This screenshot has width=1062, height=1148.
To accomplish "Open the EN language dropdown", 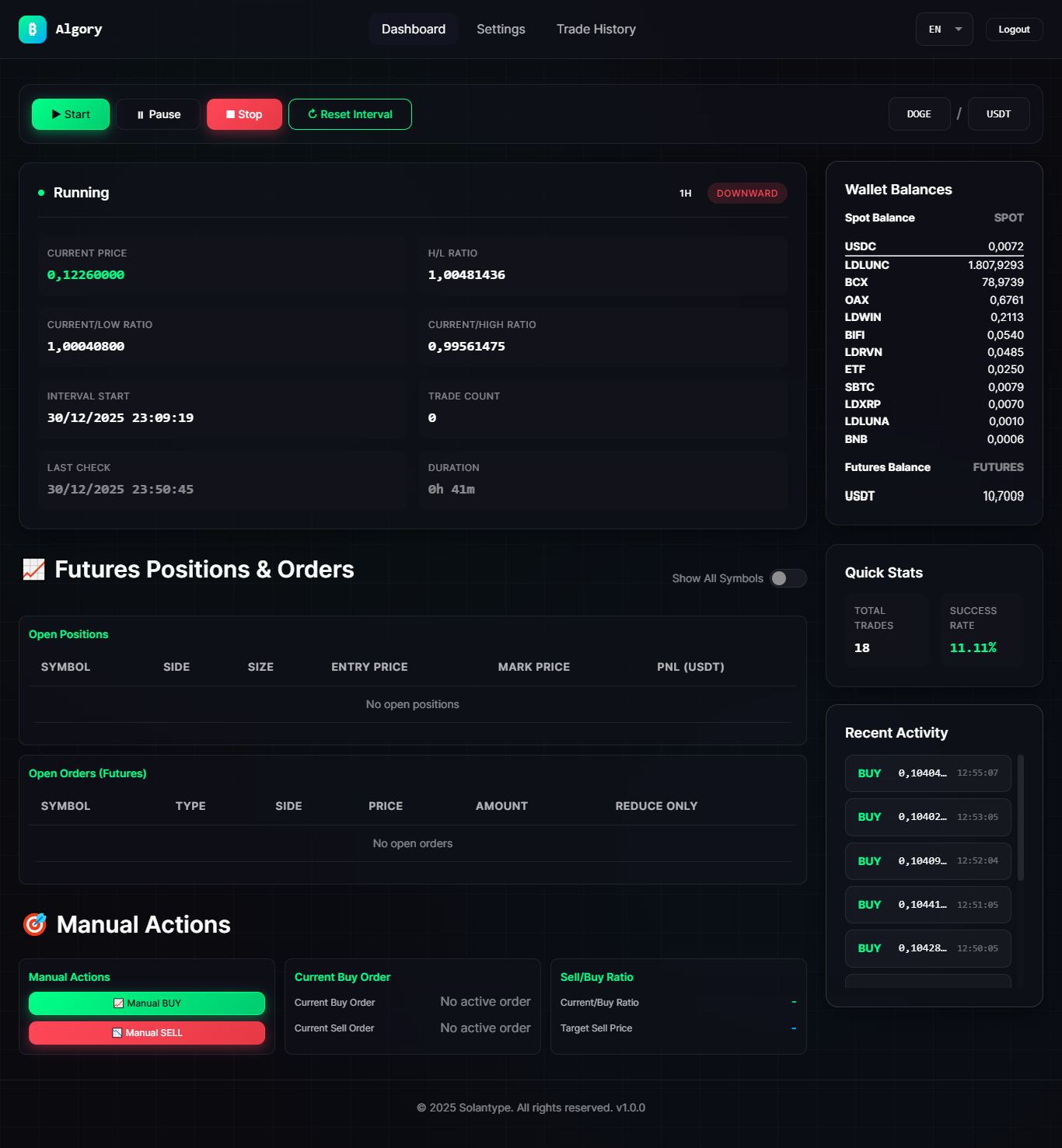I will 944,30.
